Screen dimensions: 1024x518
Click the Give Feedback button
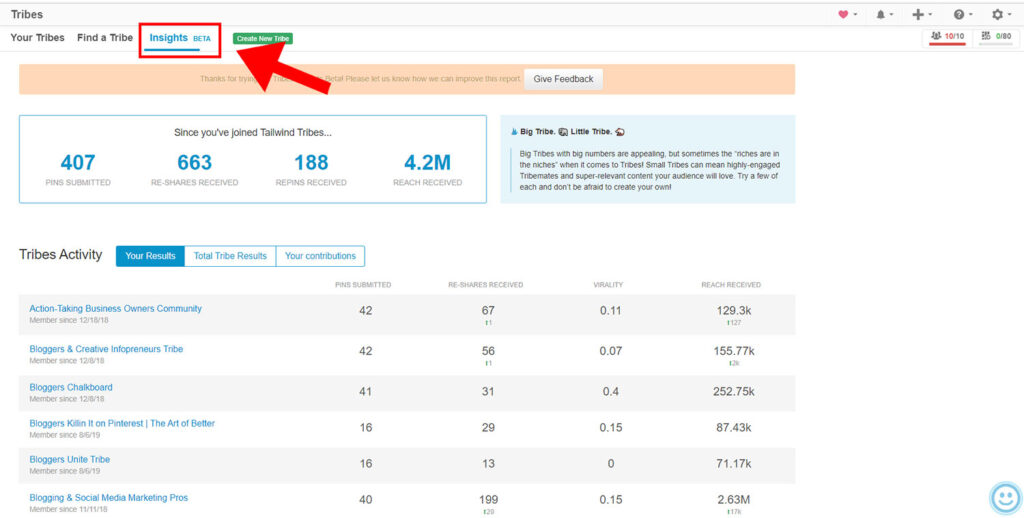[564, 79]
